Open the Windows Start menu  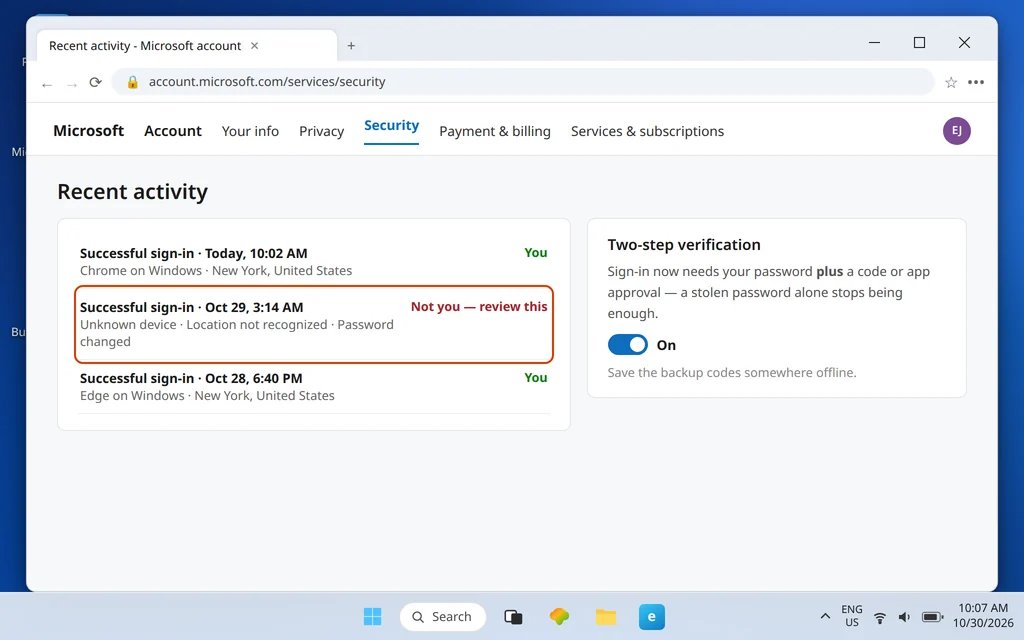(x=372, y=616)
